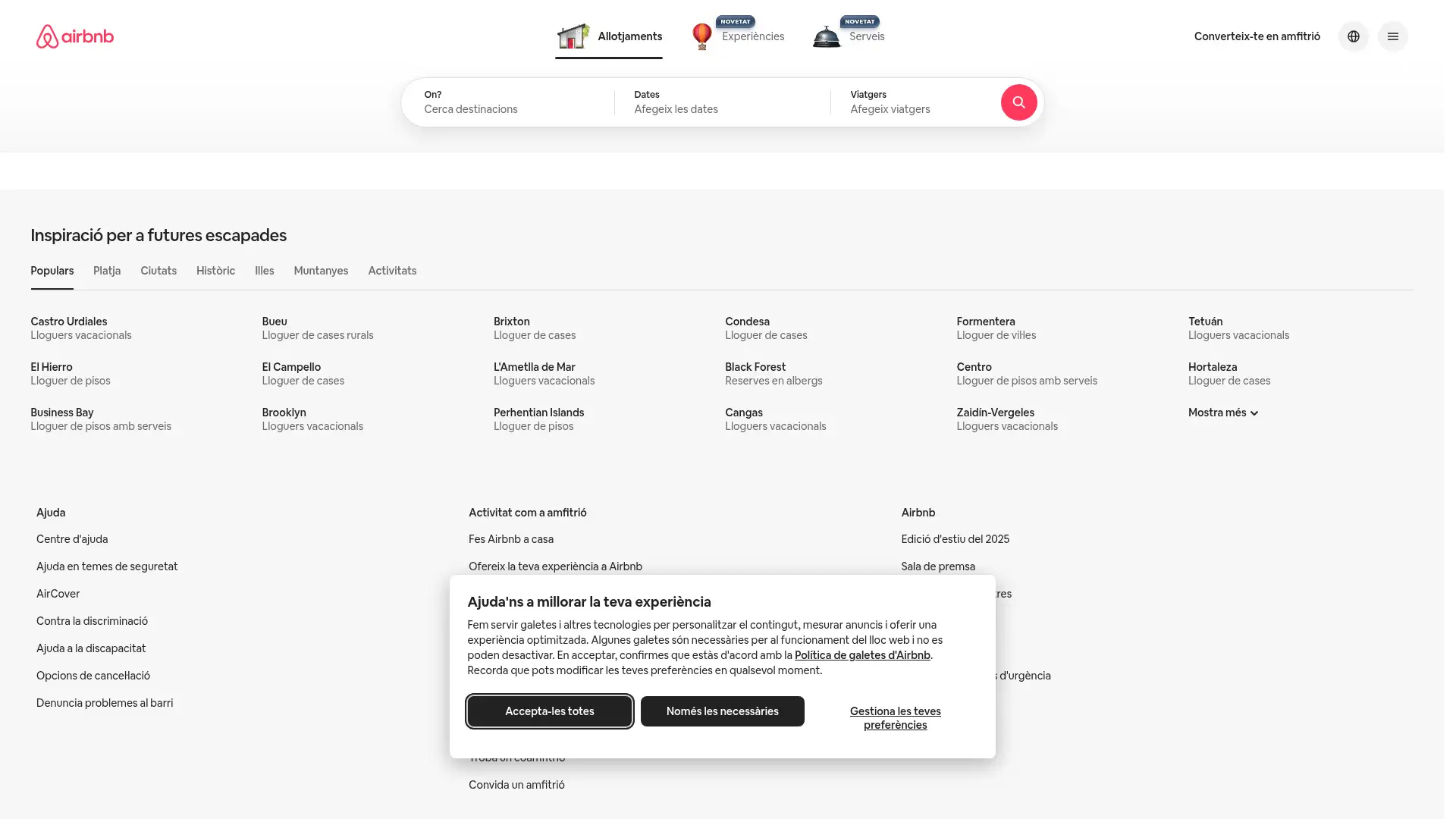Choose Només les necessàries cookies
The height and width of the screenshot is (819, 1456).
pos(722,711)
